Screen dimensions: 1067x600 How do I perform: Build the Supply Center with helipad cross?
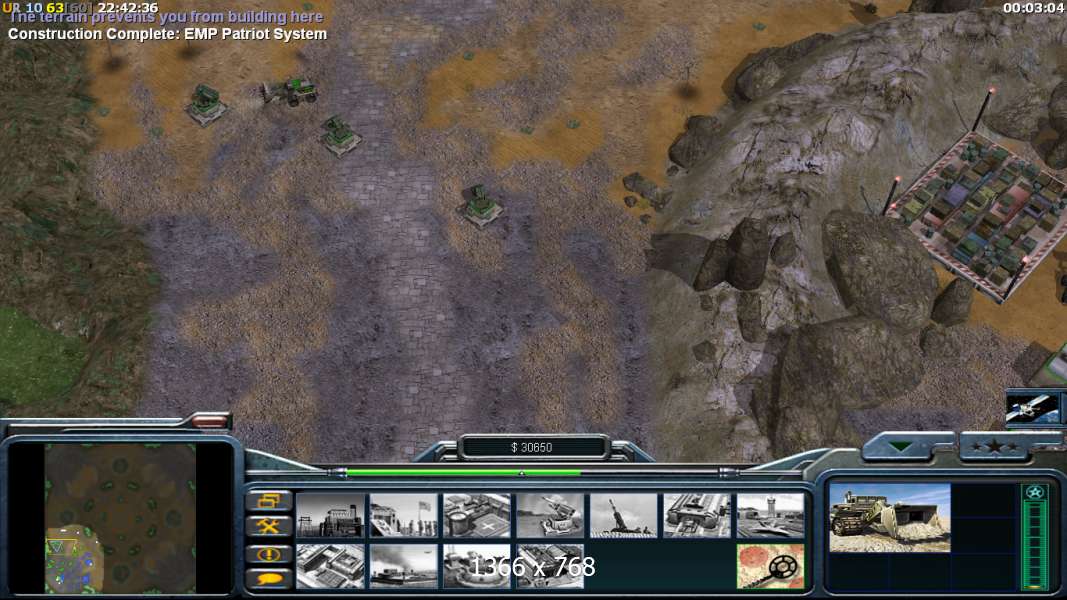[x=477, y=516]
